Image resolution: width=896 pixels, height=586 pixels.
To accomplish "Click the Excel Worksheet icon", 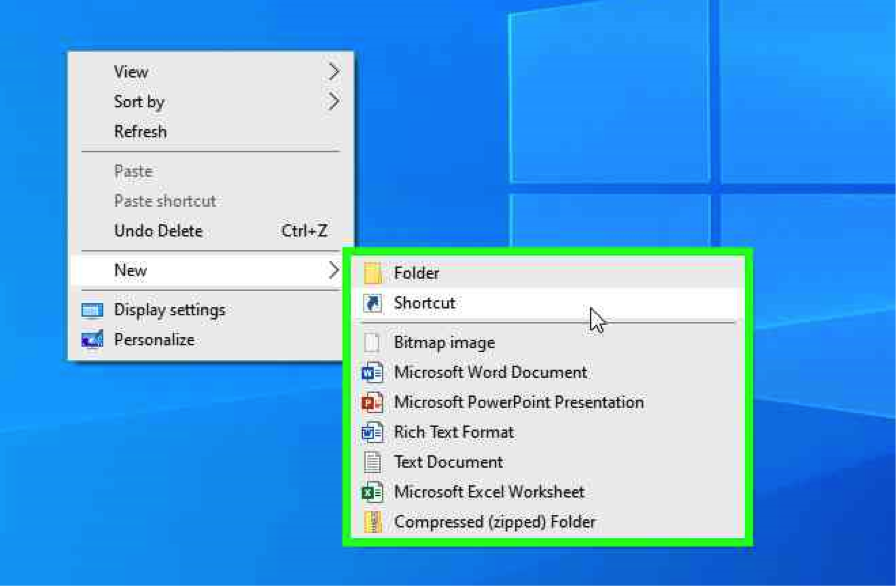I will pos(373,492).
